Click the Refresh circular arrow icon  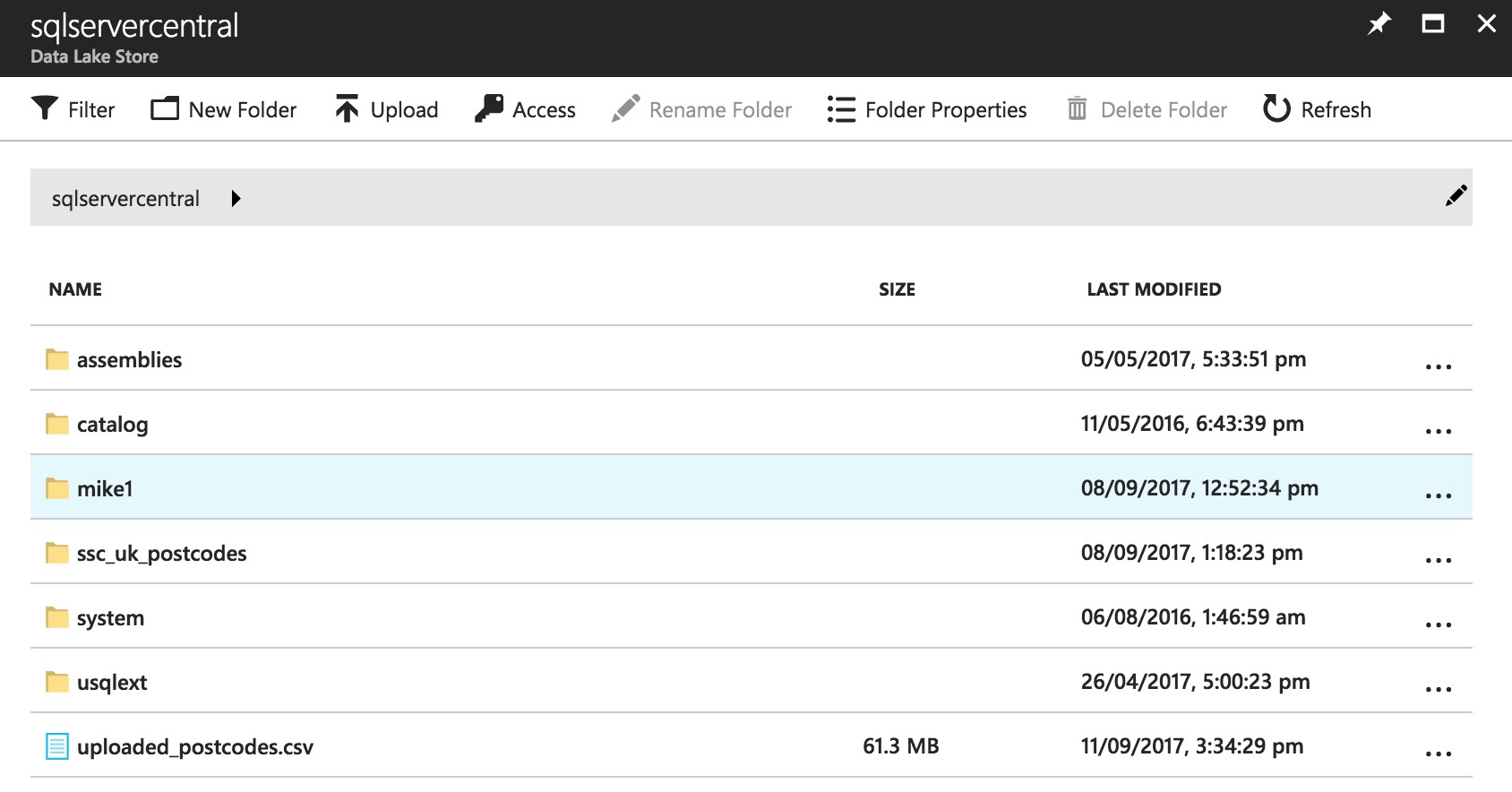[1276, 108]
